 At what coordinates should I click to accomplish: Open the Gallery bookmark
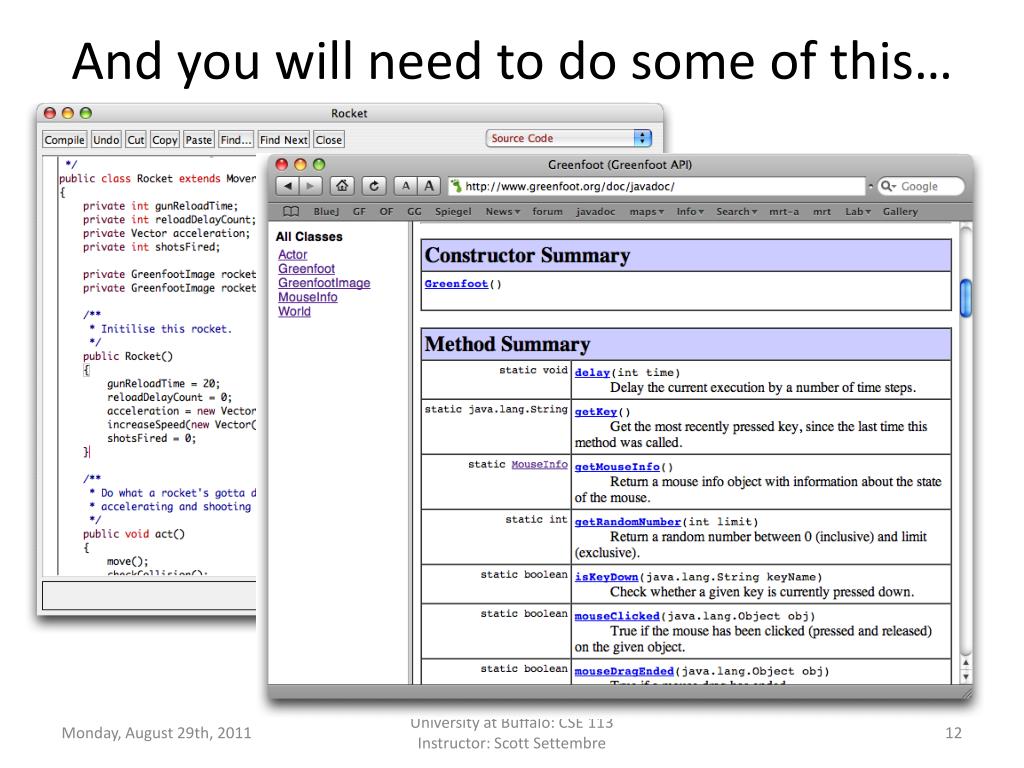[900, 212]
